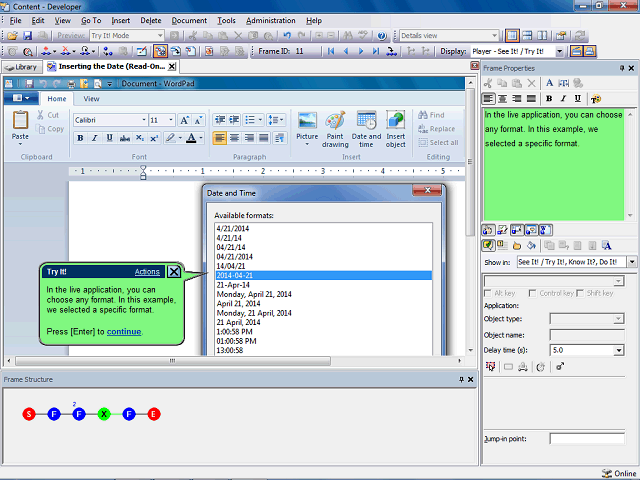Select the green X node in Frame Structure
640x480 pixels.
tap(104, 414)
